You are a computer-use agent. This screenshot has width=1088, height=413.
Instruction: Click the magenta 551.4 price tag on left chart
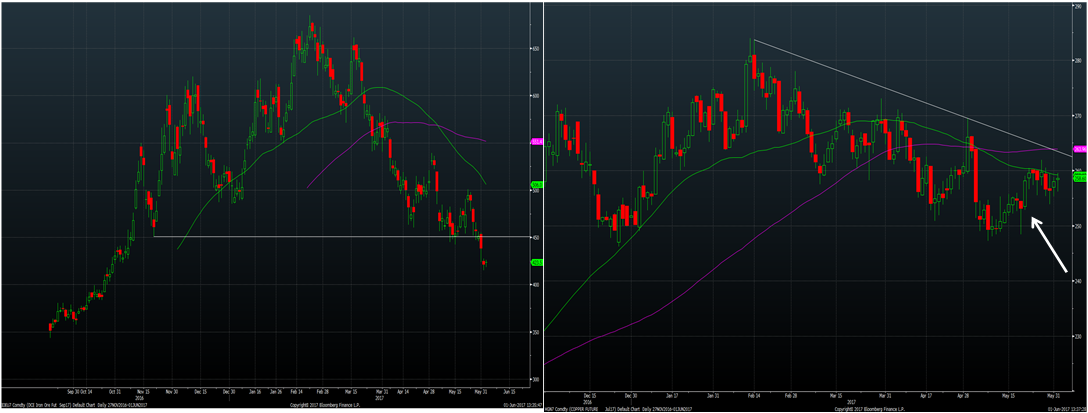coord(536,141)
